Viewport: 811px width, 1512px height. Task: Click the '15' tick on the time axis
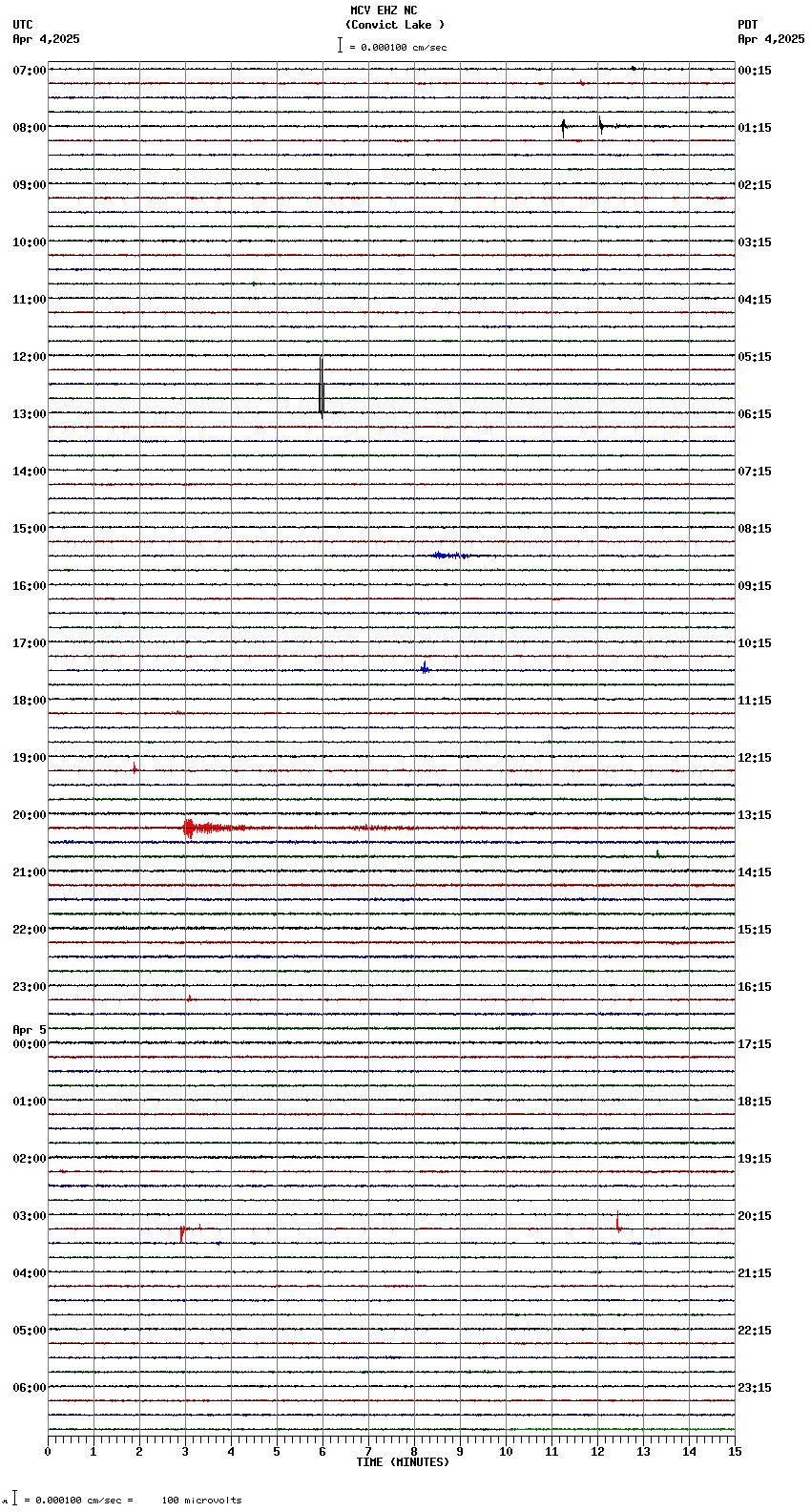(735, 1452)
